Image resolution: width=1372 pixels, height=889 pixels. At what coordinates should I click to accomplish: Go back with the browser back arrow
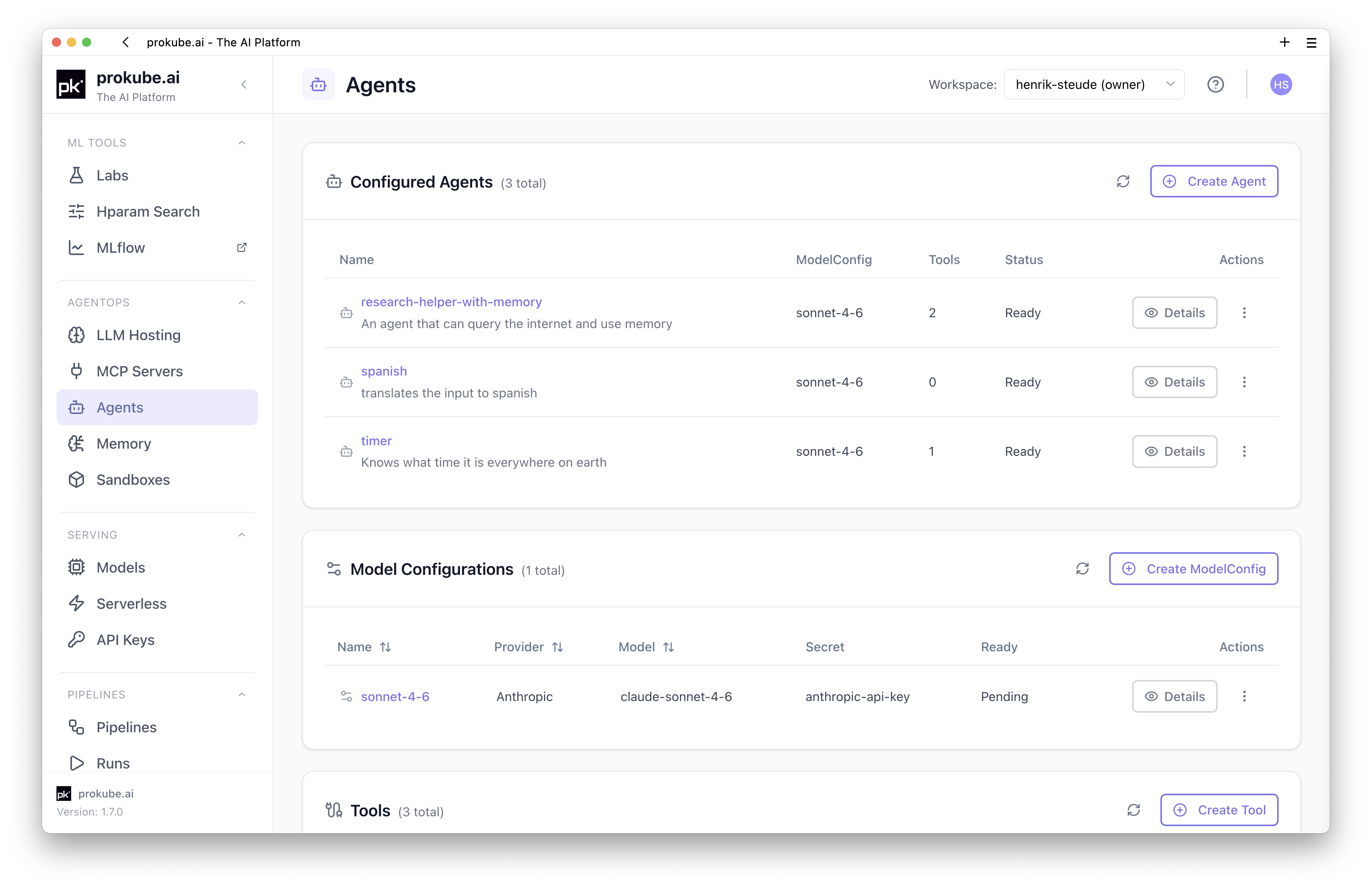pos(126,42)
